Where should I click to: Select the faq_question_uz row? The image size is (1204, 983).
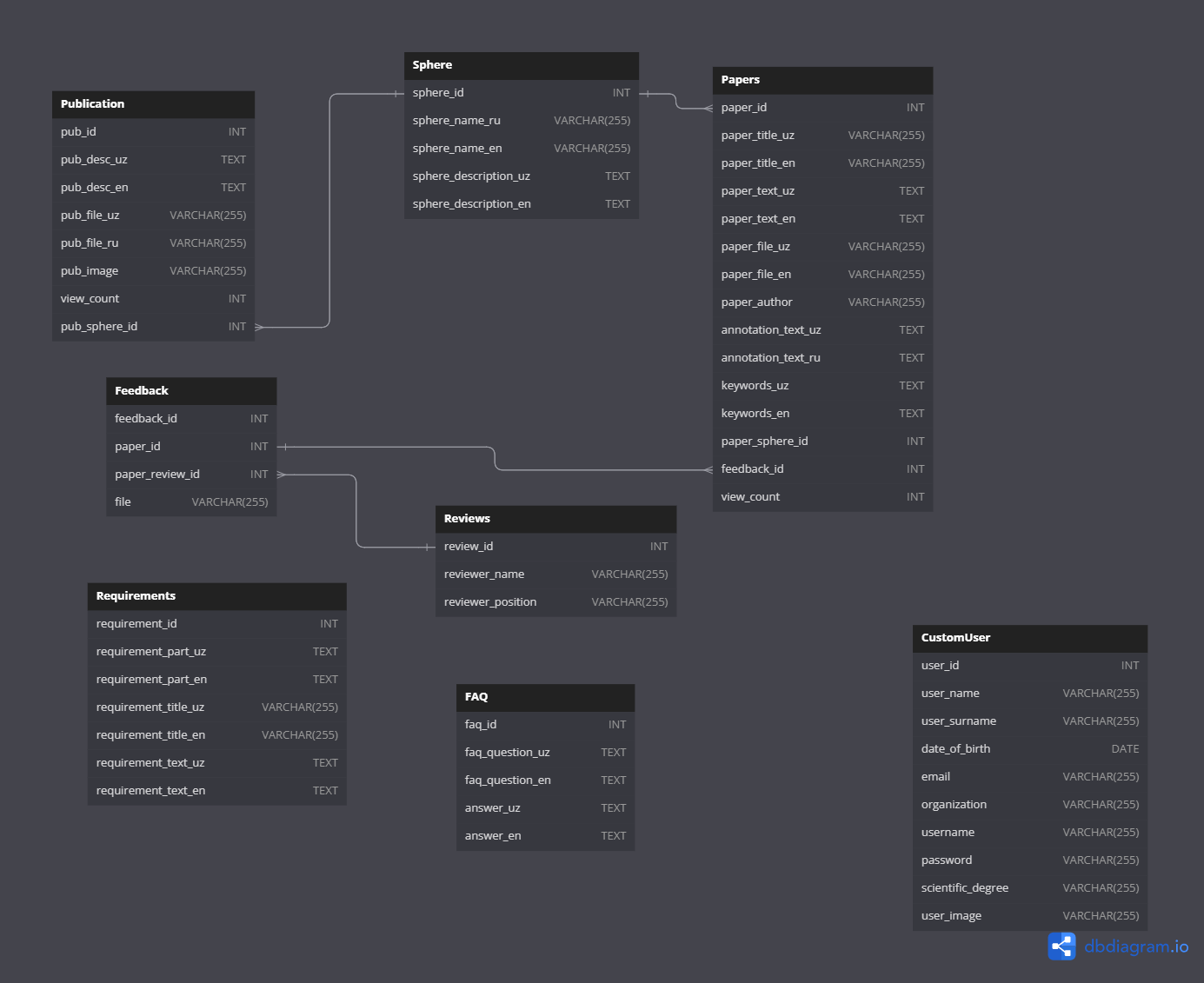coord(545,753)
